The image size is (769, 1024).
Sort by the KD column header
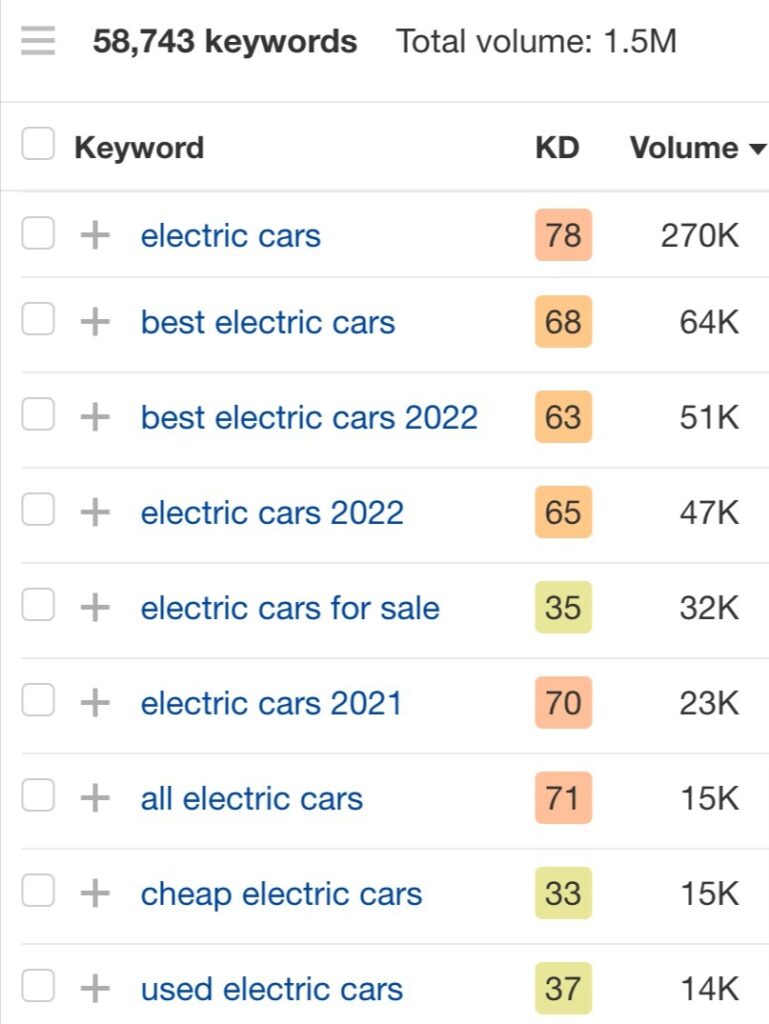click(558, 147)
